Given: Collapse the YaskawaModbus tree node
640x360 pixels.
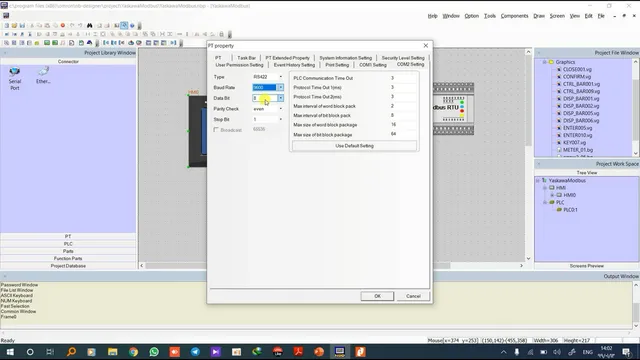Looking at the screenshot, I should [538, 180].
